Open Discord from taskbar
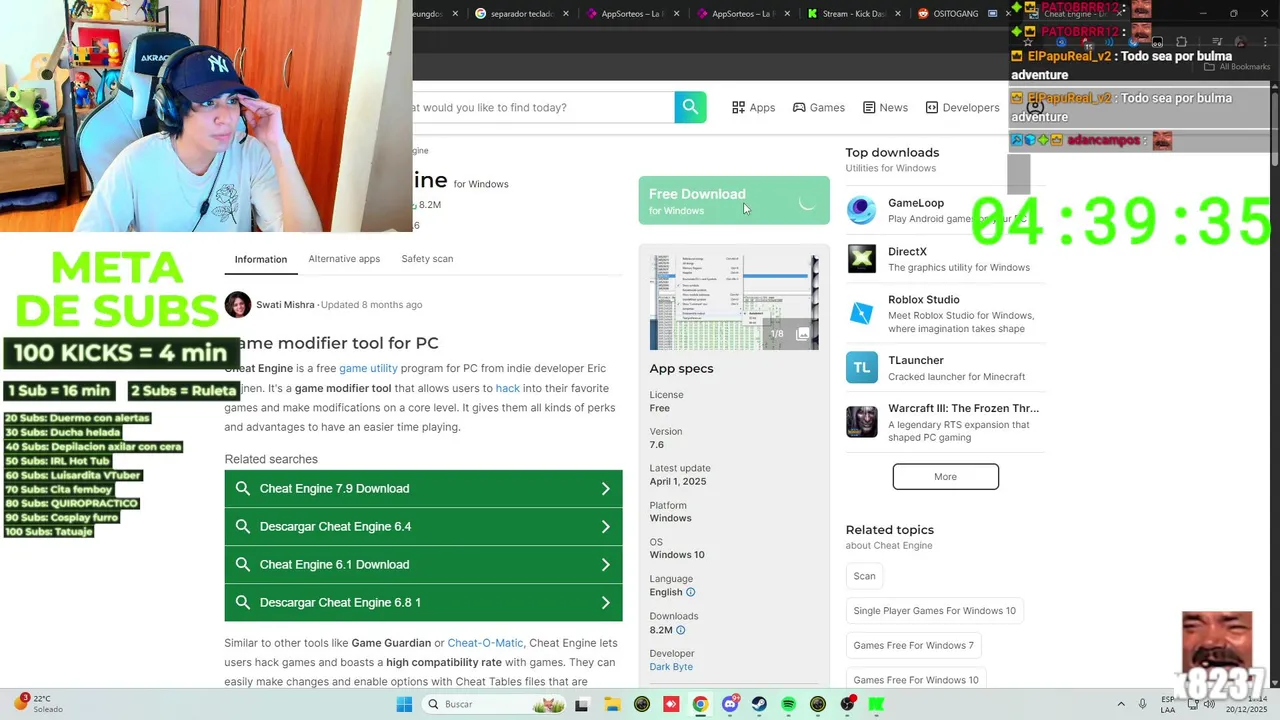The height and width of the screenshot is (720, 1280). [730, 704]
